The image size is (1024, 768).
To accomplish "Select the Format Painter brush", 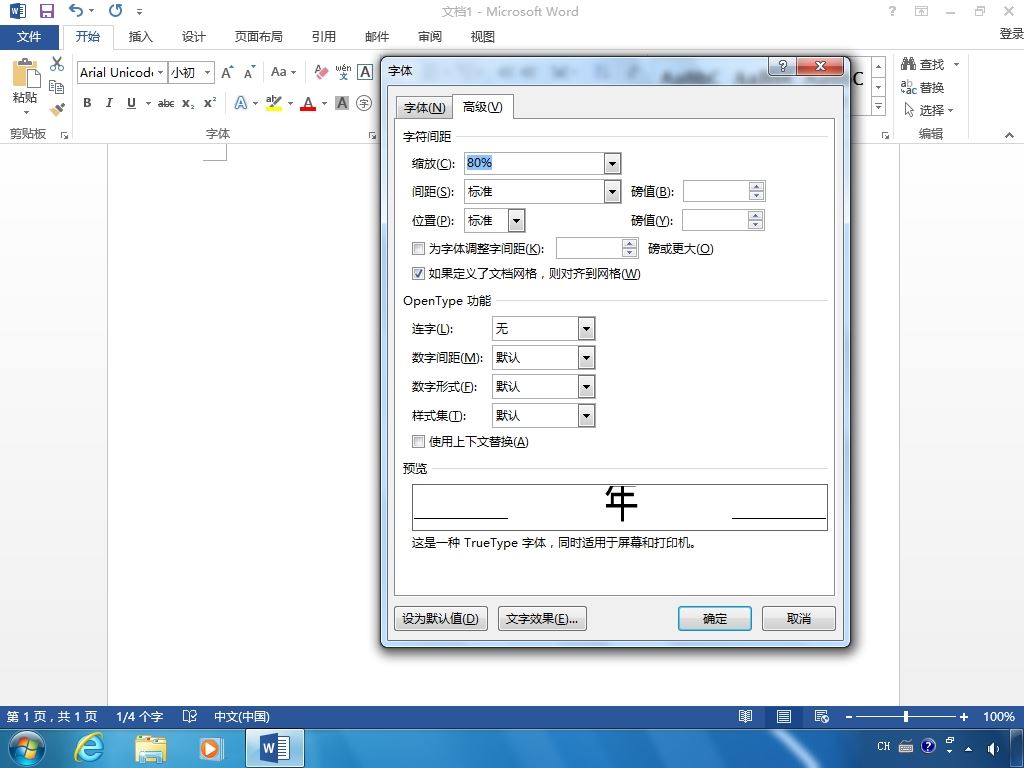I will pos(57,109).
